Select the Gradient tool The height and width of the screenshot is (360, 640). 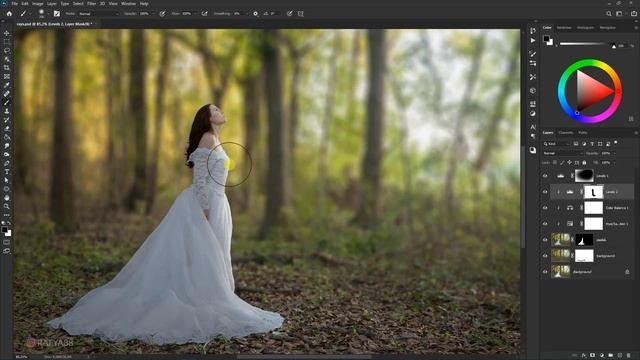[7, 137]
